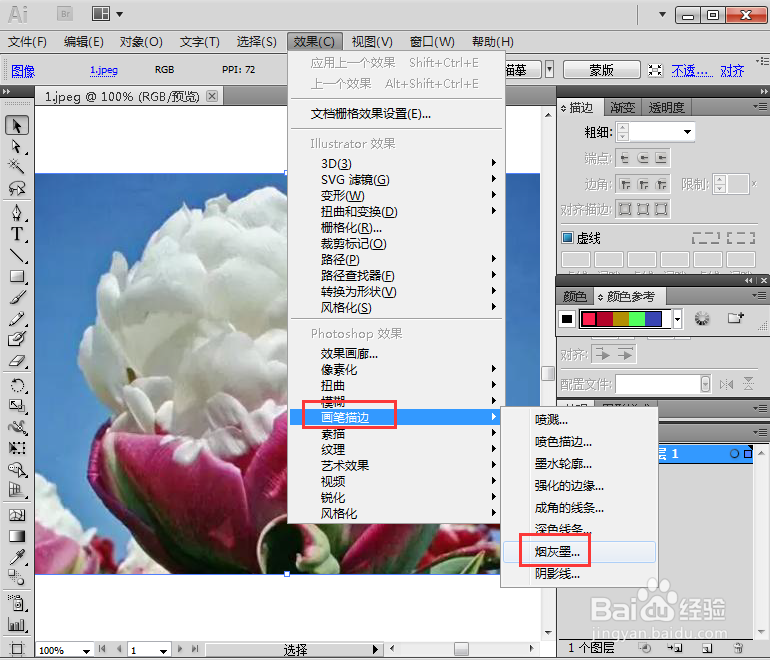Select the Perspective Grid tool
Image resolution: width=770 pixels, height=660 pixels.
pyautogui.click(x=17, y=490)
